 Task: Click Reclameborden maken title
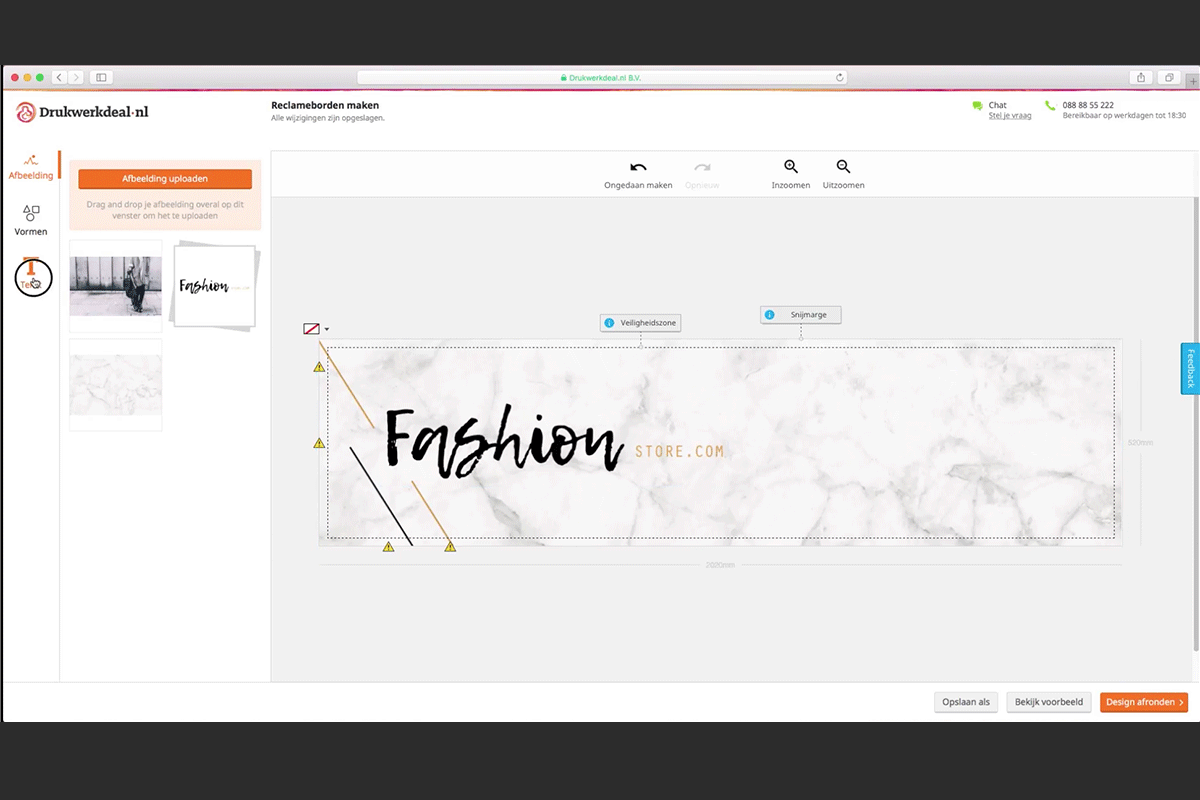click(x=325, y=105)
